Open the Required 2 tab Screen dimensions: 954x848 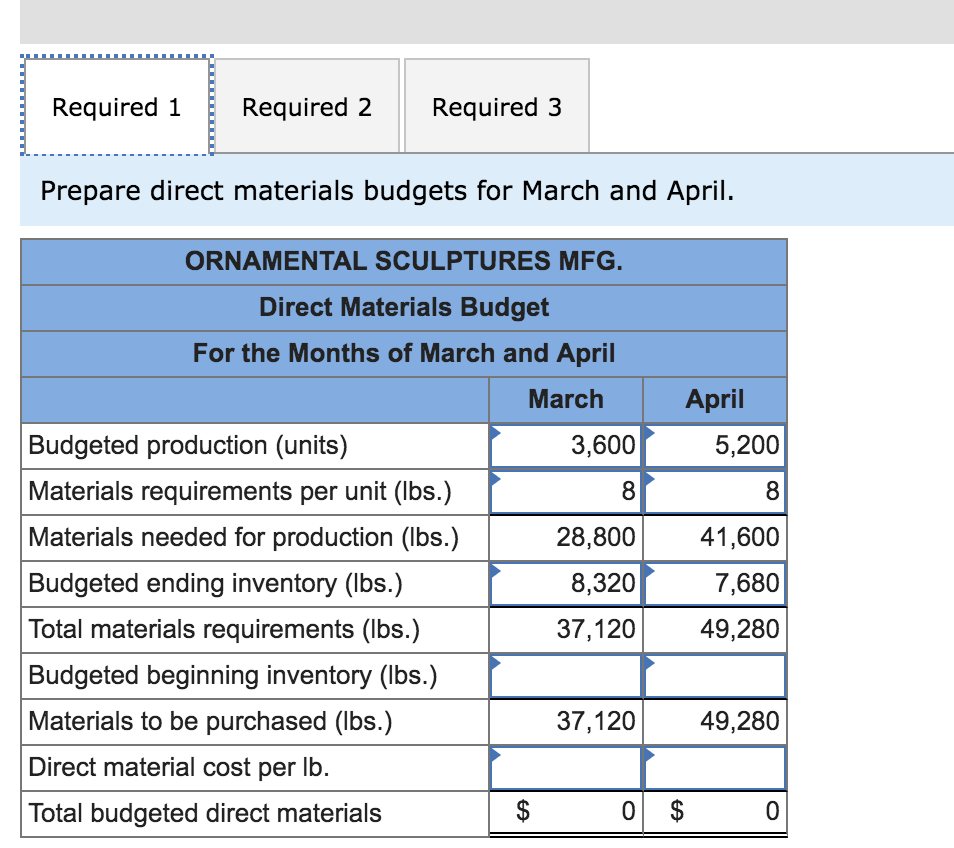307,107
